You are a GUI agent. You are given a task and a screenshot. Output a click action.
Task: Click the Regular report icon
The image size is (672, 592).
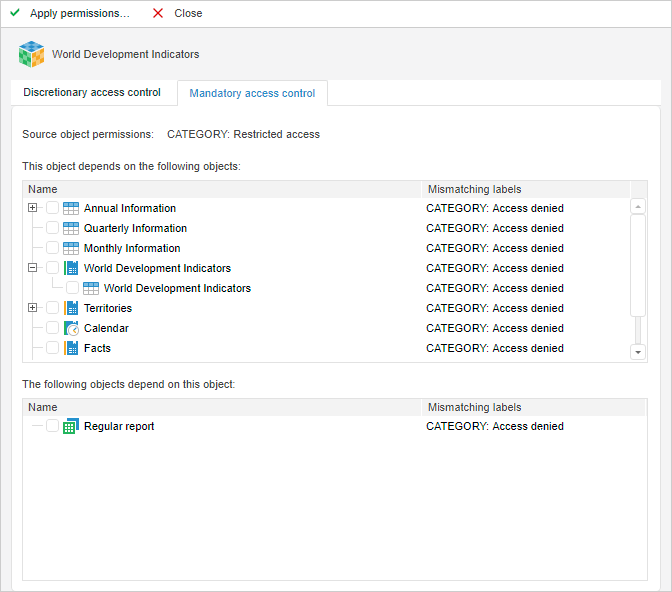(71, 426)
